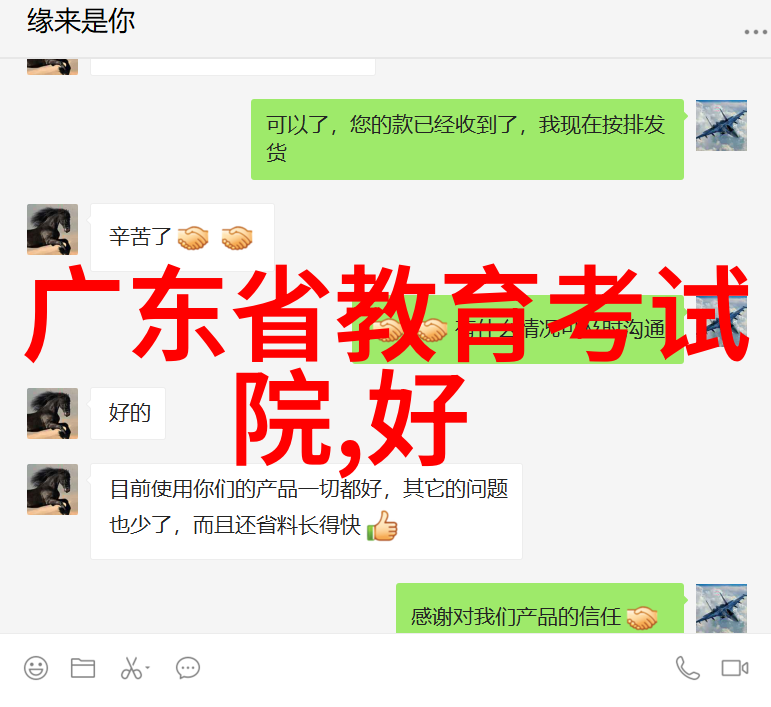Screen dimensions: 771x707
Task: Select the 感谢对我们产品的信任 message
Action: point(540,608)
